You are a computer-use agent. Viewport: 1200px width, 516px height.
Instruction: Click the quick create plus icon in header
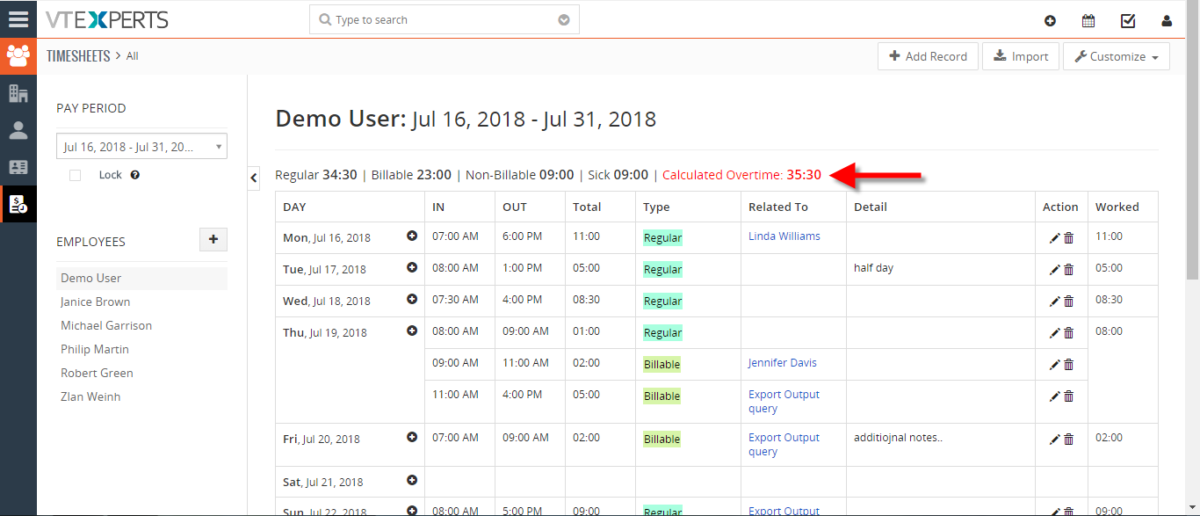[x=1050, y=20]
